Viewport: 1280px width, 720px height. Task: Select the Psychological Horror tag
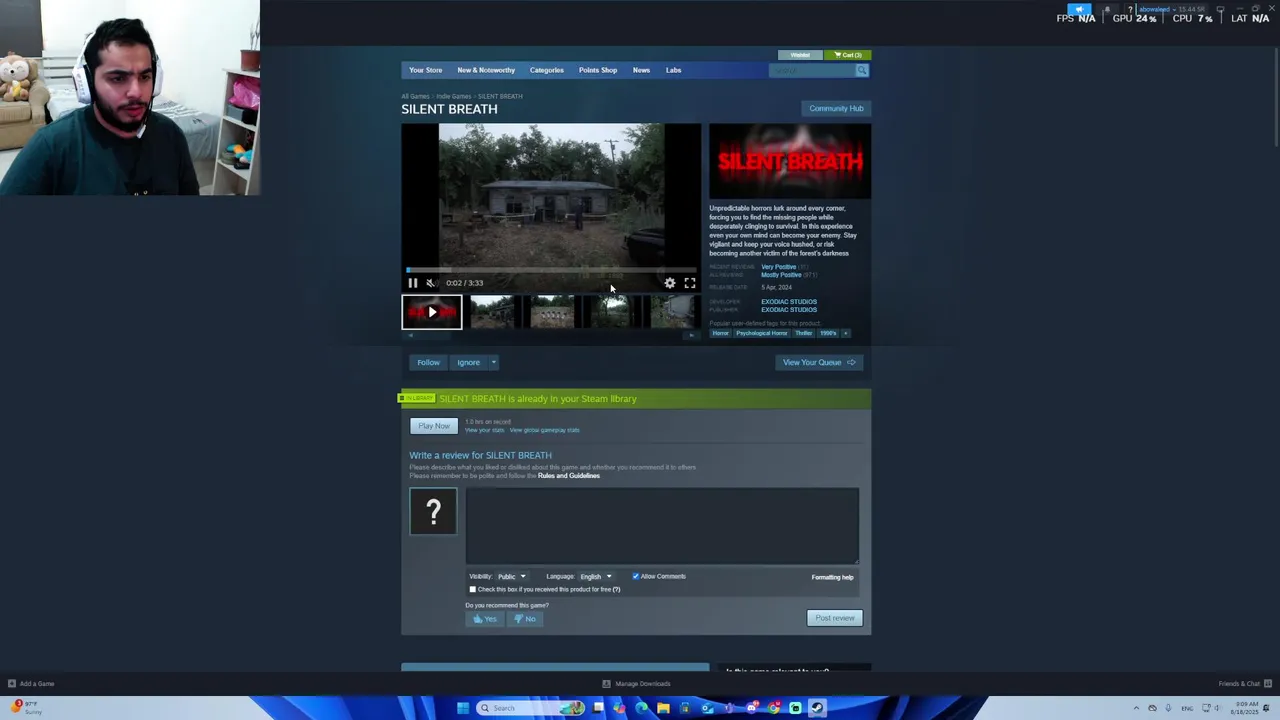click(x=762, y=333)
